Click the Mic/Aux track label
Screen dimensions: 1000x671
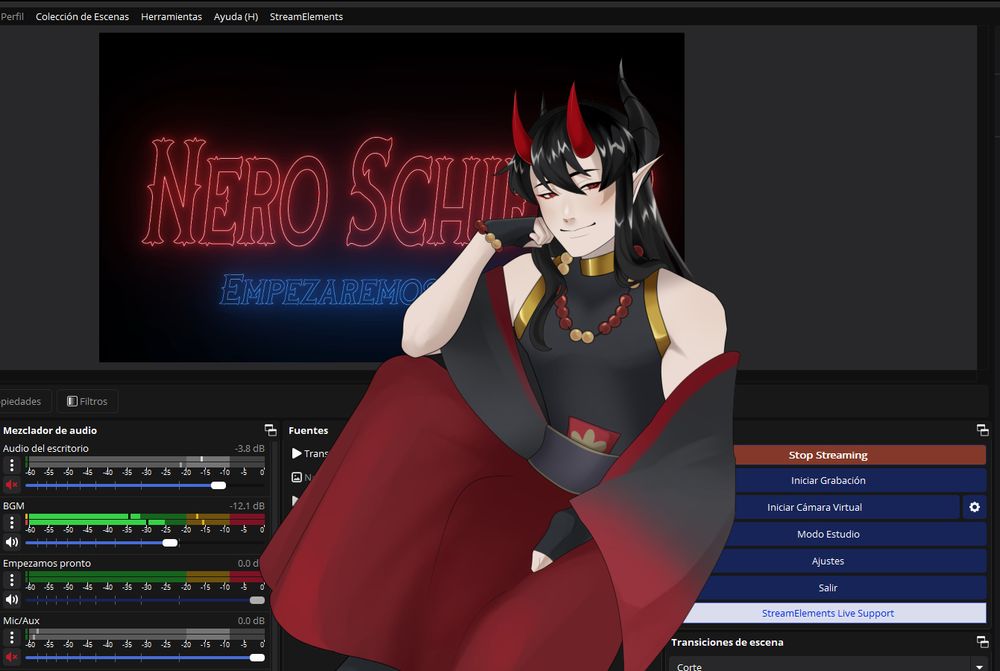21,621
